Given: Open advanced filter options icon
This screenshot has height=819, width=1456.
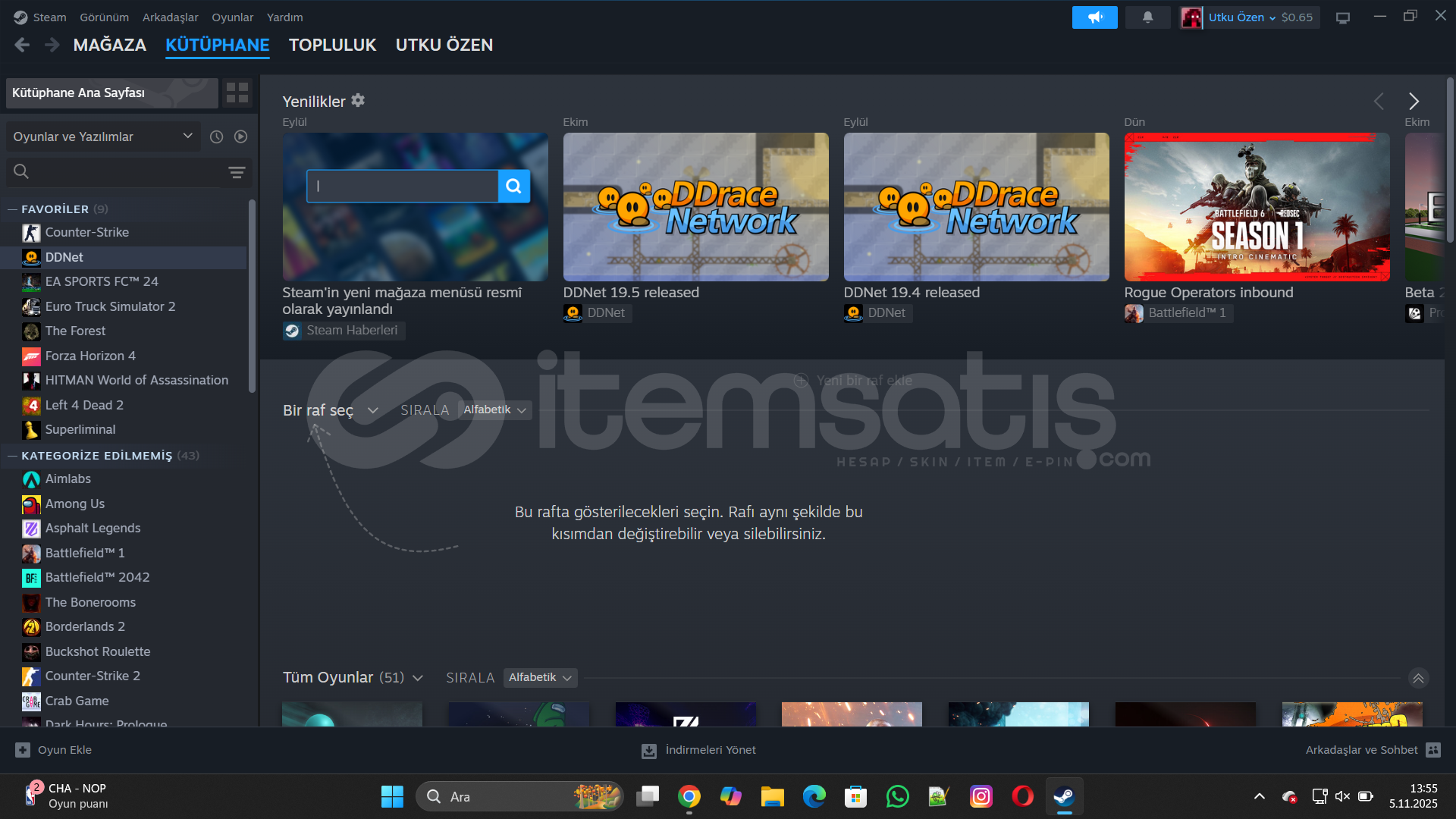Looking at the screenshot, I should pos(237,172).
